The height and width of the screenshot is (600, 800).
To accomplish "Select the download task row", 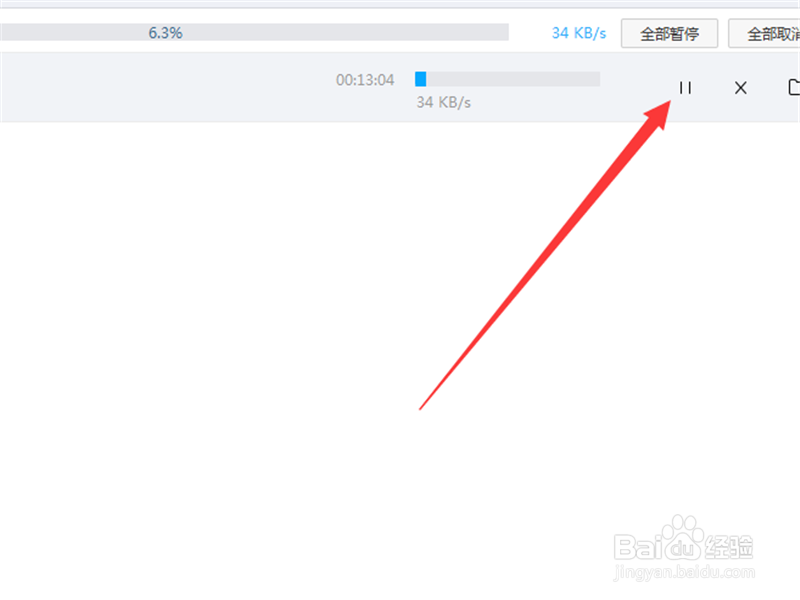I will pyautogui.click(x=400, y=87).
